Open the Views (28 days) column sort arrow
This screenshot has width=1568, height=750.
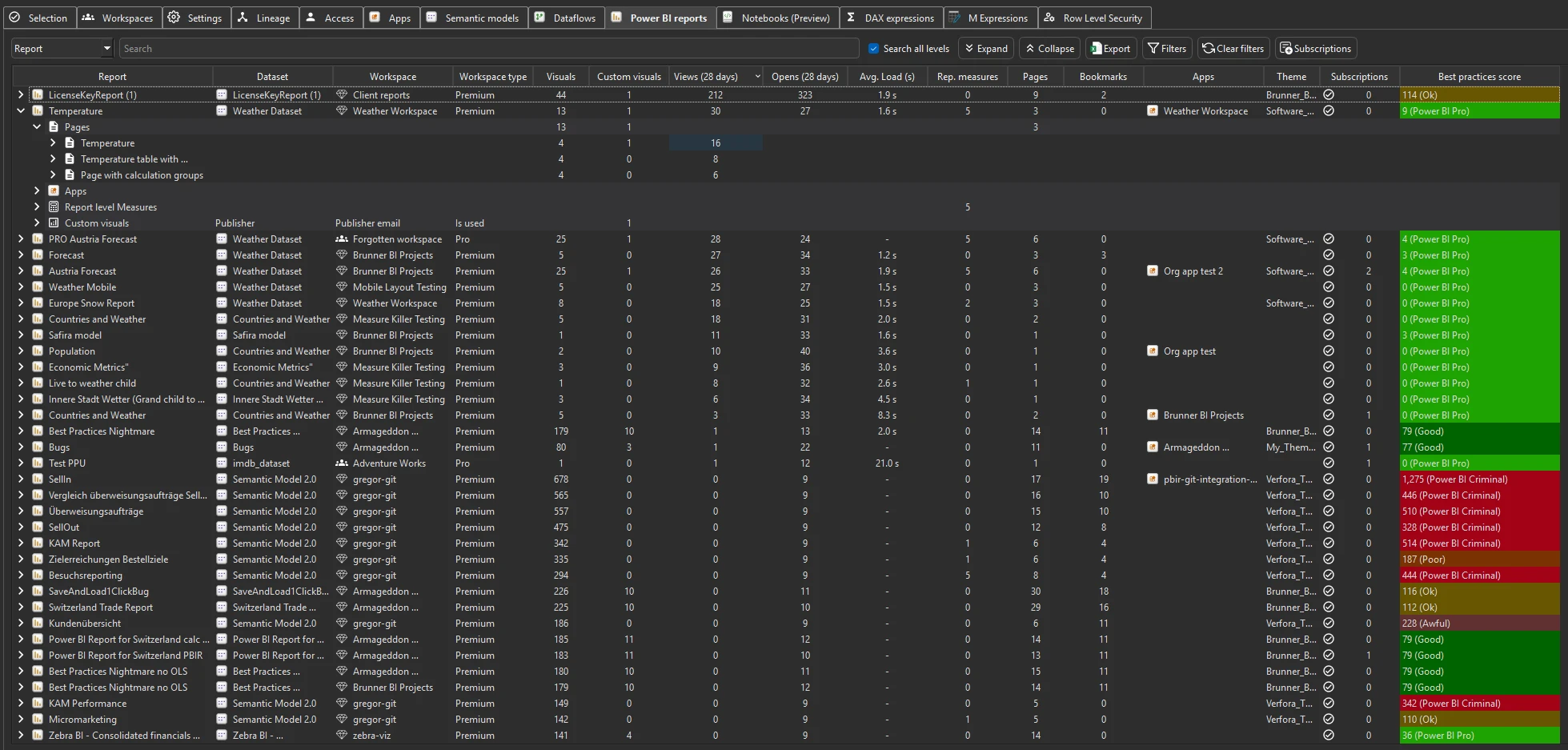coord(757,77)
